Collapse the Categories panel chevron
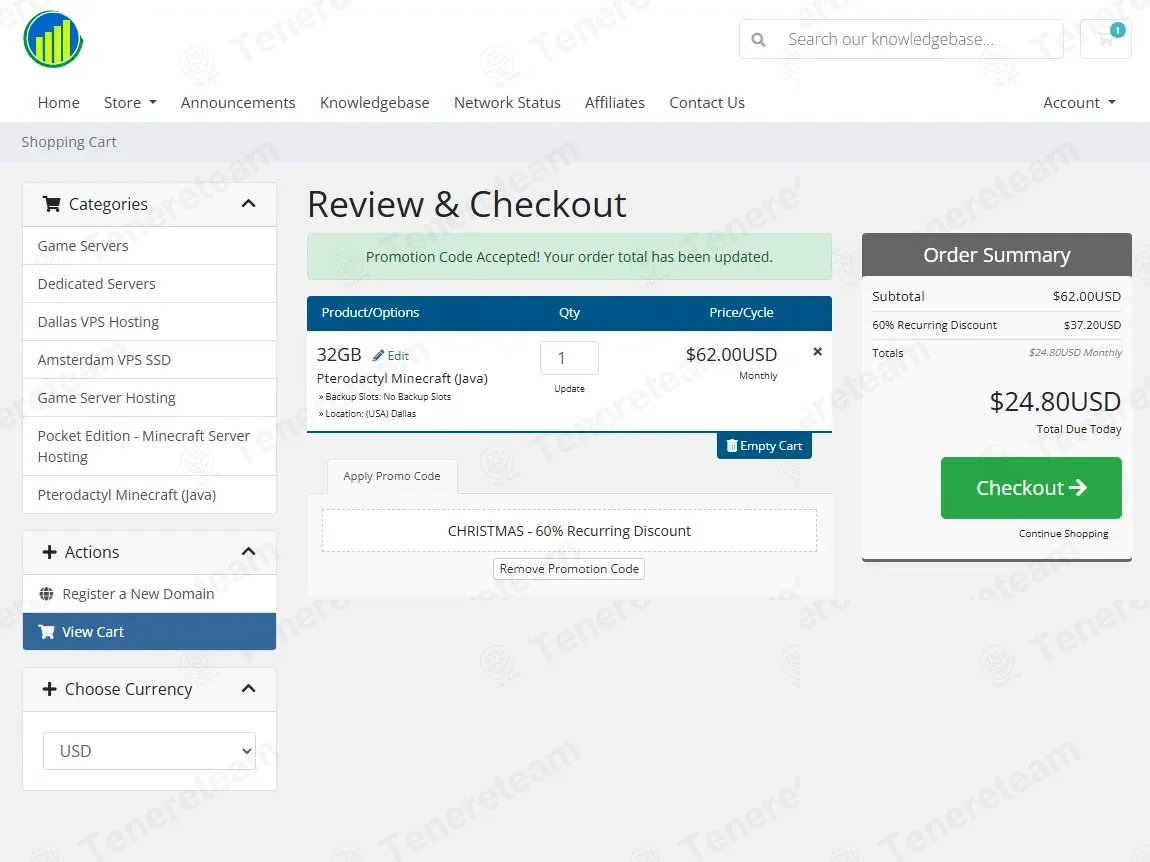This screenshot has width=1150, height=862. pyautogui.click(x=249, y=204)
